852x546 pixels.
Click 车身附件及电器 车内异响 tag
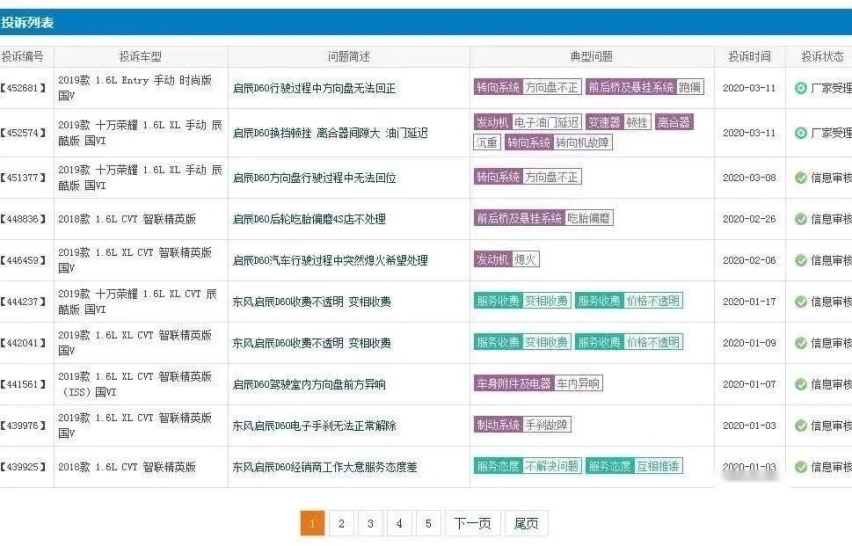(x=538, y=384)
